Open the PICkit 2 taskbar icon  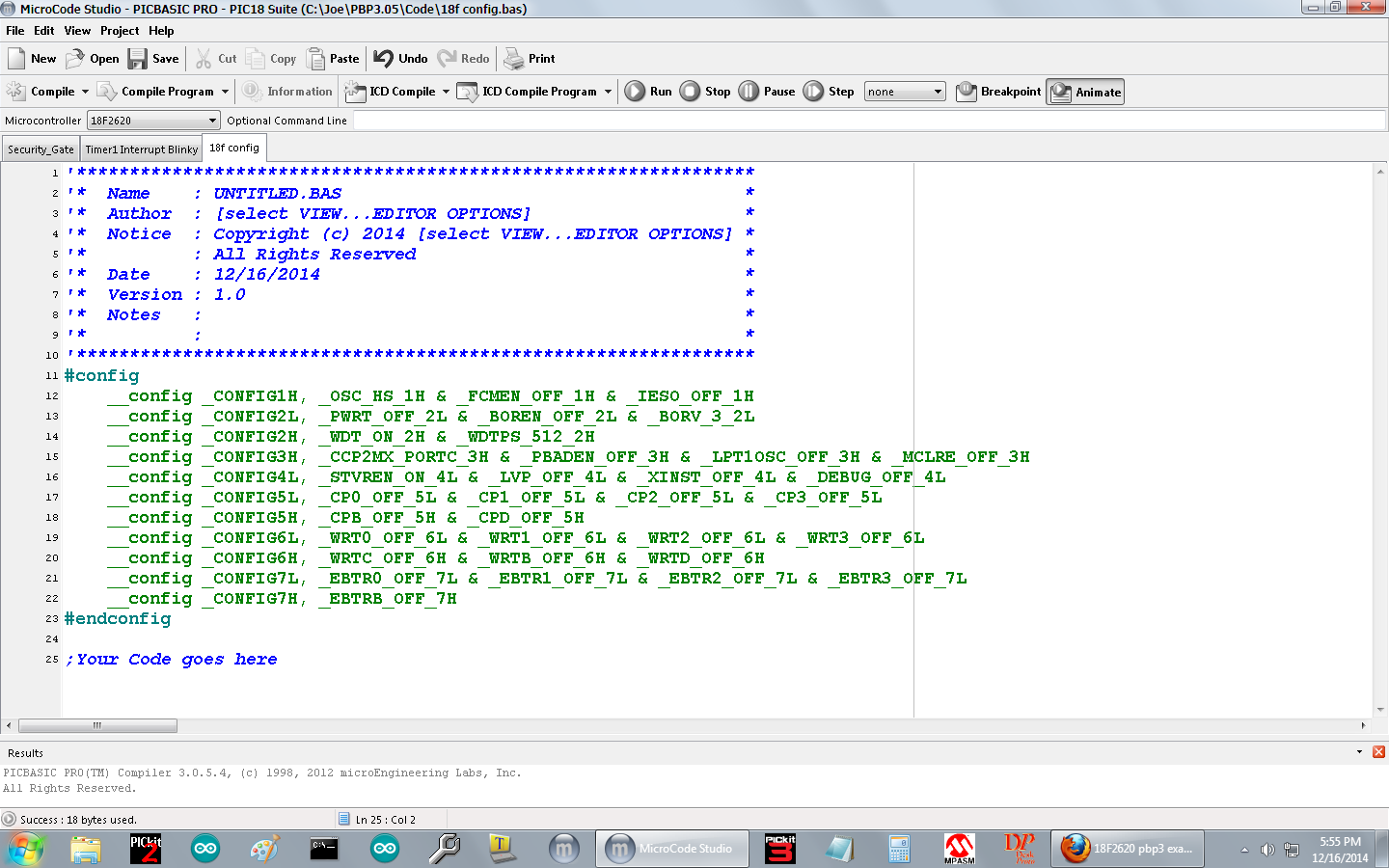click(x=146, y=849)
